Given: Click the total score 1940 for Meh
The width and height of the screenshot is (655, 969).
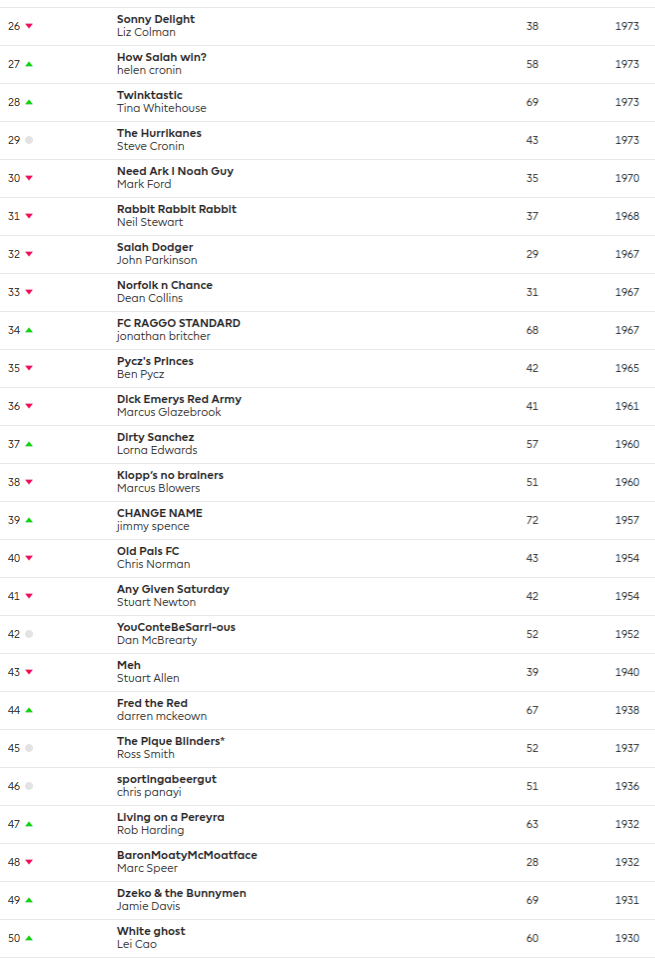Looking at the screenshot, I should [x=627, y=672].
